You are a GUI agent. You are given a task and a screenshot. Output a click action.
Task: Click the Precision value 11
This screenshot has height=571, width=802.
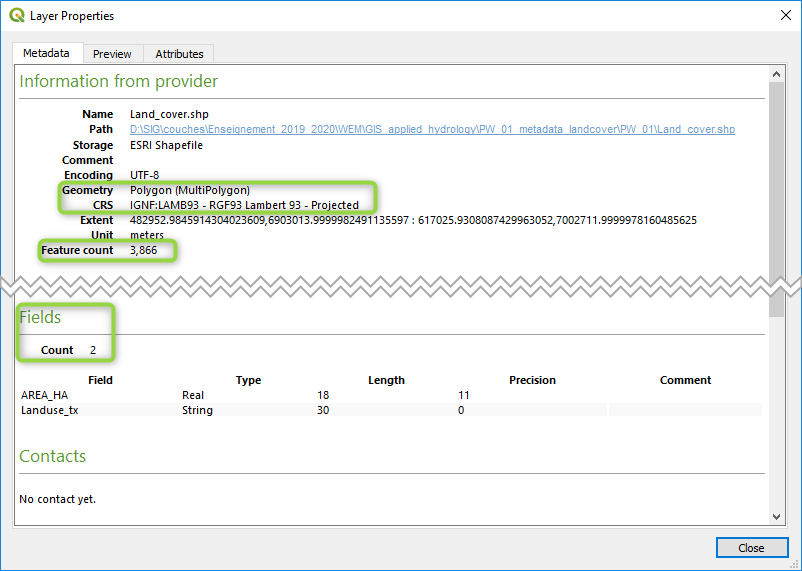pyautogui.click(x=464, y=395)
